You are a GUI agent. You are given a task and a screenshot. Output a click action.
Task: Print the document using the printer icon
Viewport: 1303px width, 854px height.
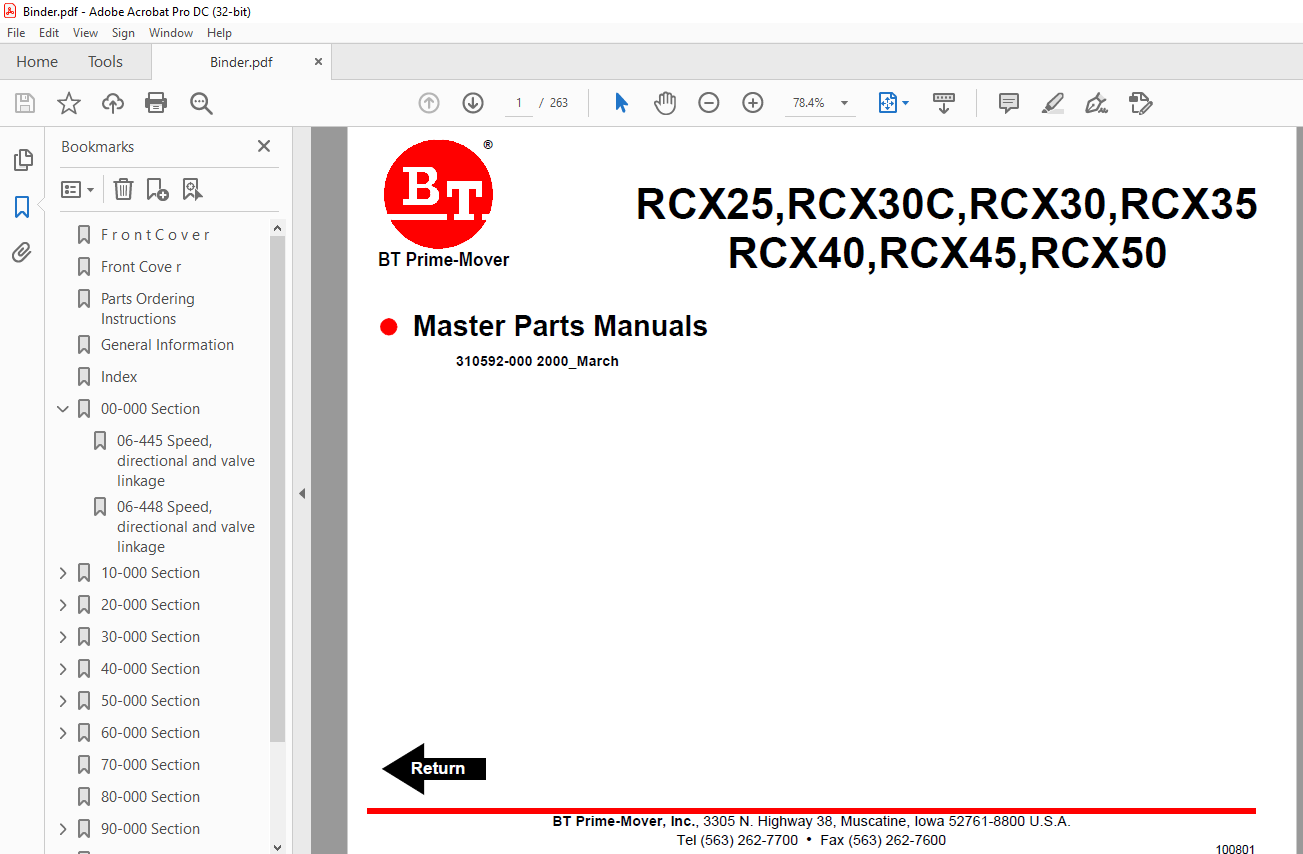[x=156, y=103]
